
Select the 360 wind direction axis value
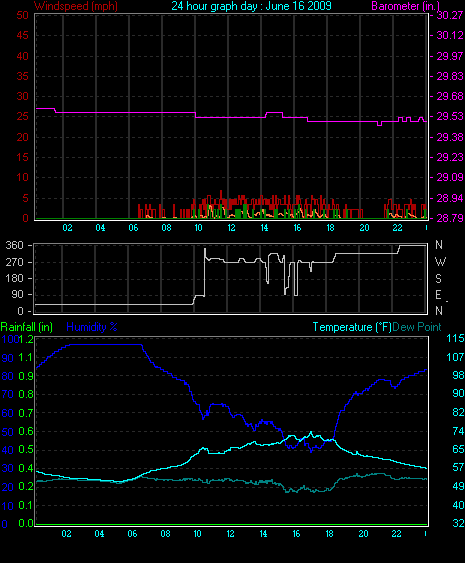pyautogui.click(x=14, y=246)
